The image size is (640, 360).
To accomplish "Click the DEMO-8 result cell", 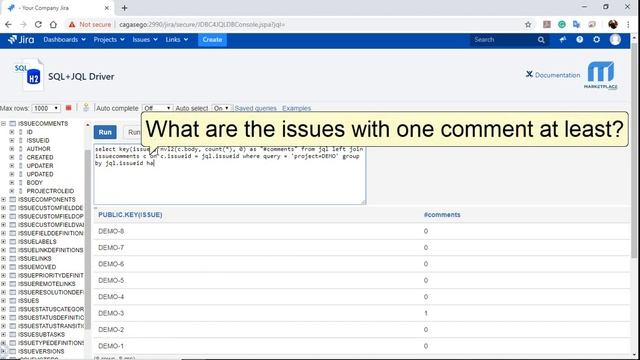I will pyautogui.click(x=111, y=231).
